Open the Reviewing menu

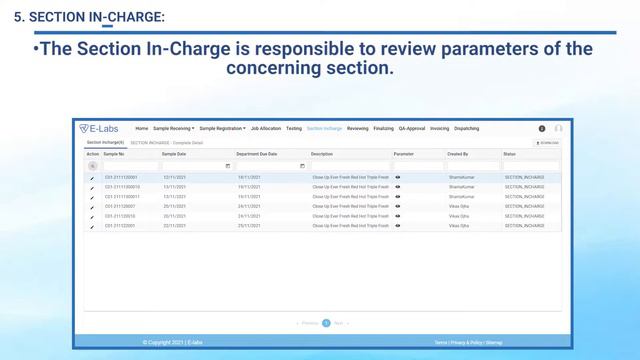point(358,129)
